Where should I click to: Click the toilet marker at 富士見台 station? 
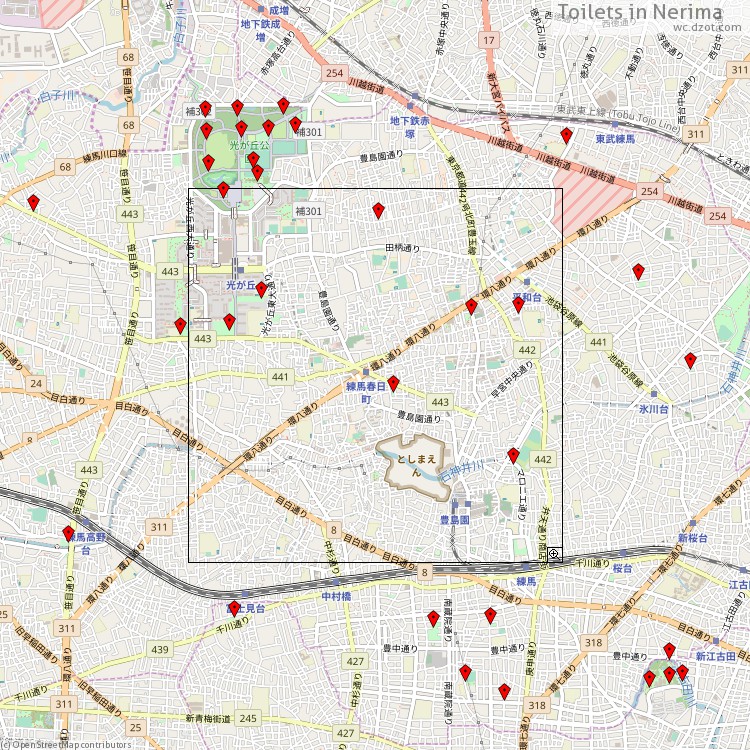coord(234,607)
